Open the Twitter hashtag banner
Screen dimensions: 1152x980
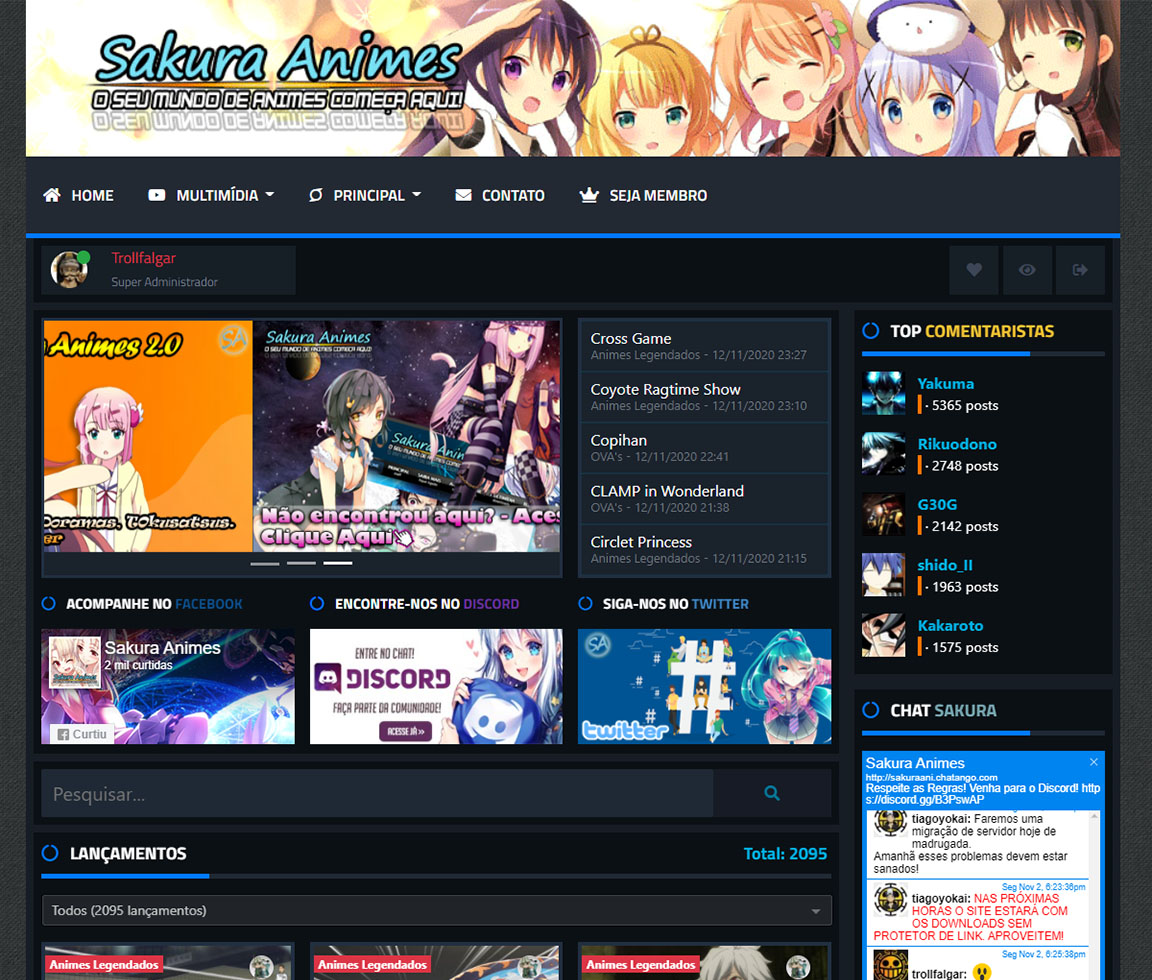[705, 686]
